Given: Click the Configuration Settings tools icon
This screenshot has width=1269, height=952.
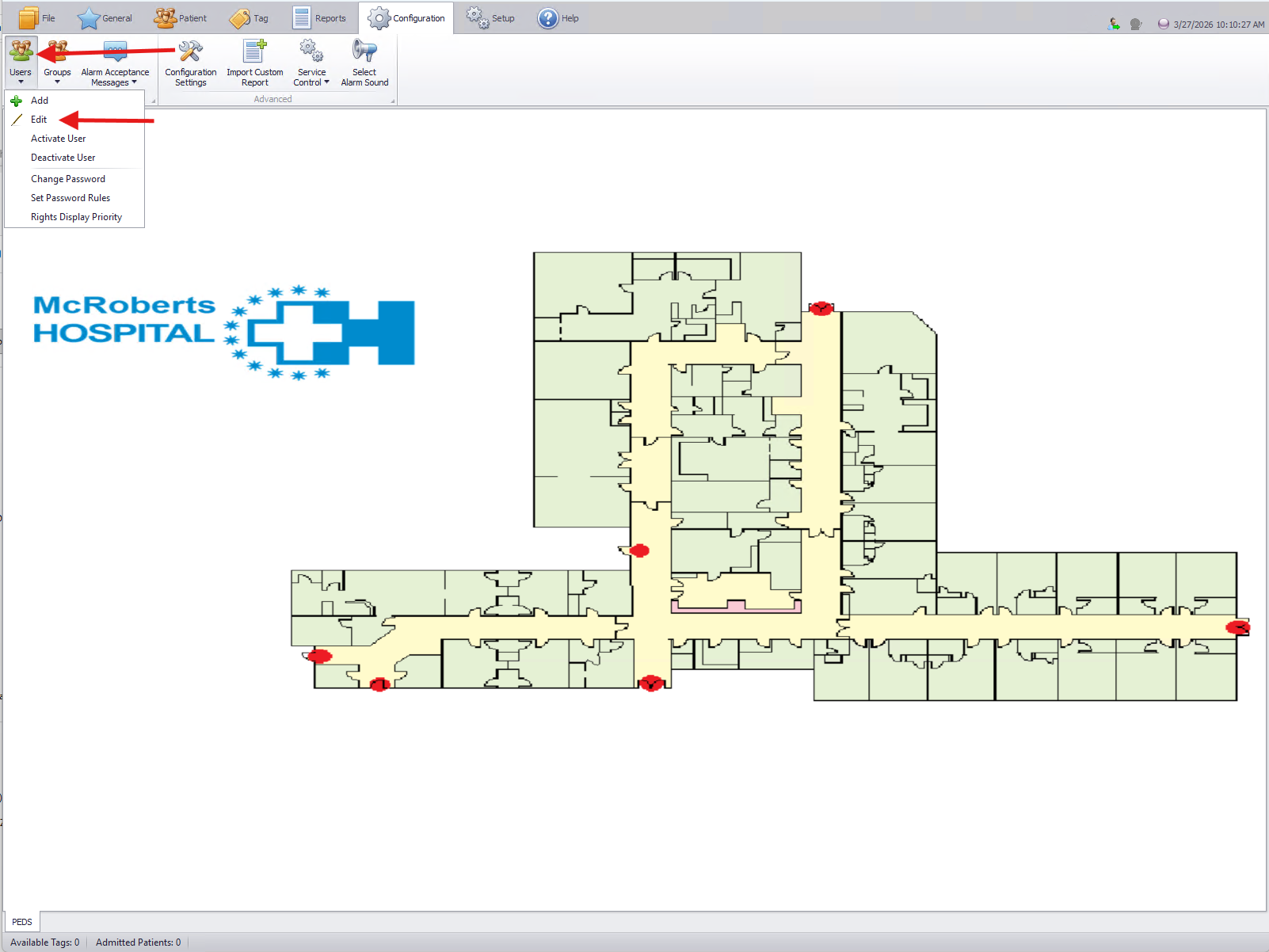Looking at the screenshot, I should pos(190,52).
